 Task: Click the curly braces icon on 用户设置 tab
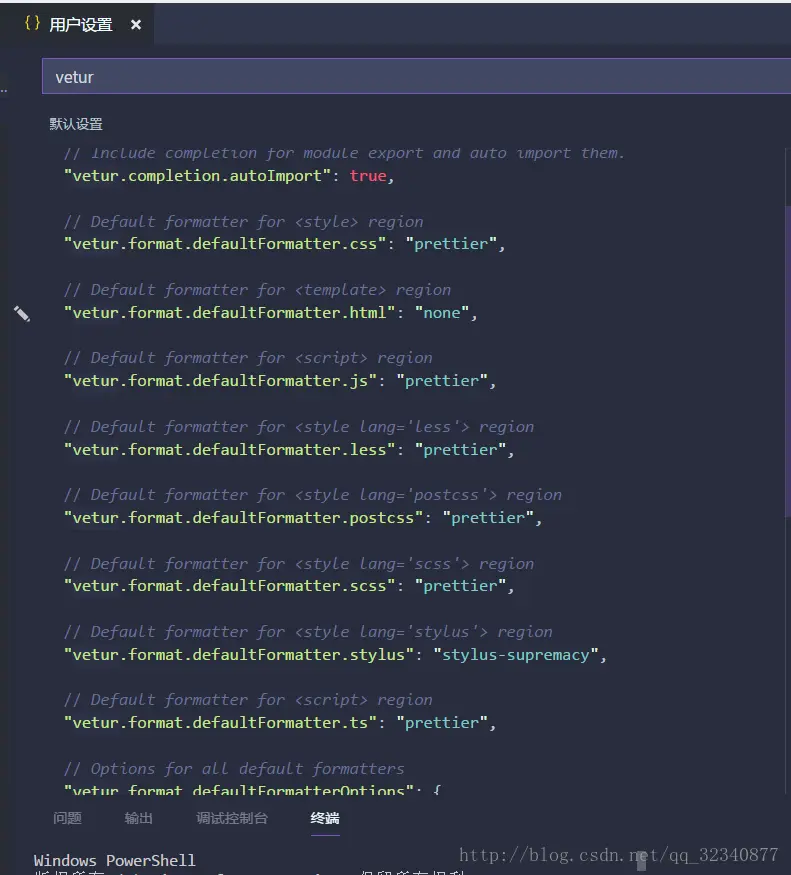tap(32, 23)
